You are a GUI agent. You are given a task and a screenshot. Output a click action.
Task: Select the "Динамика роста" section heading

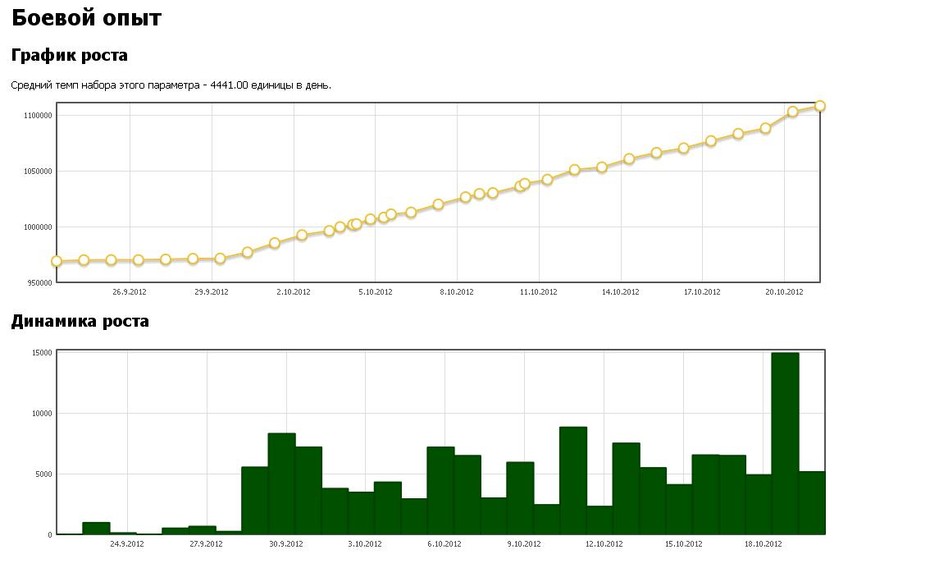pos(79,321)
